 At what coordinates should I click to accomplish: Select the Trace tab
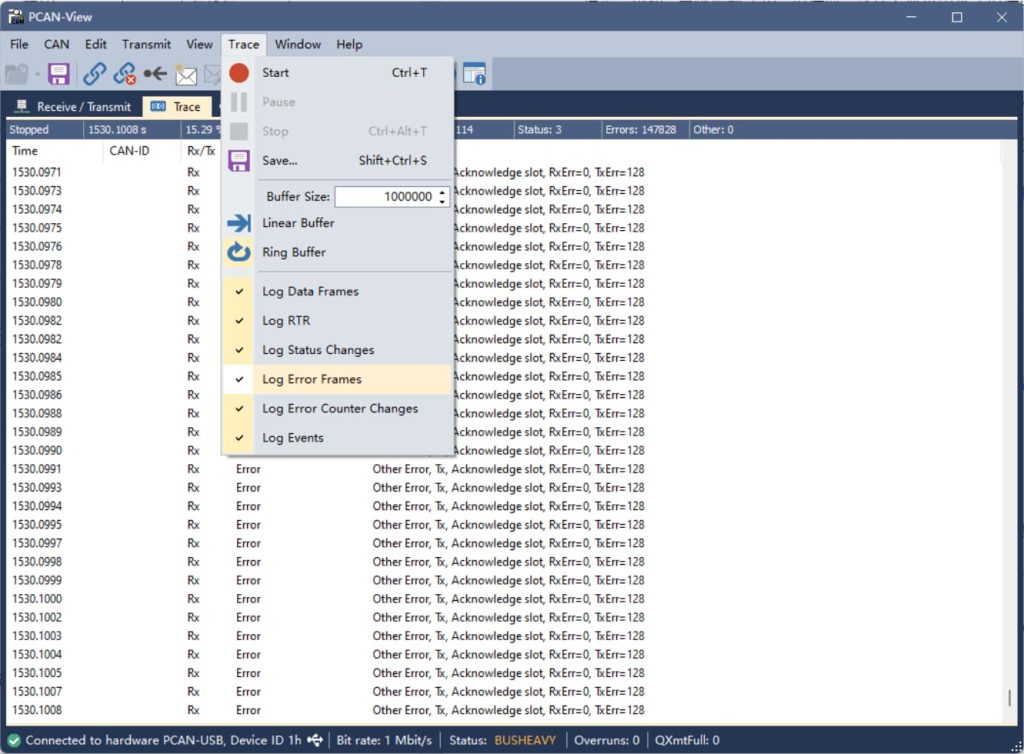(x=177, y=106)
